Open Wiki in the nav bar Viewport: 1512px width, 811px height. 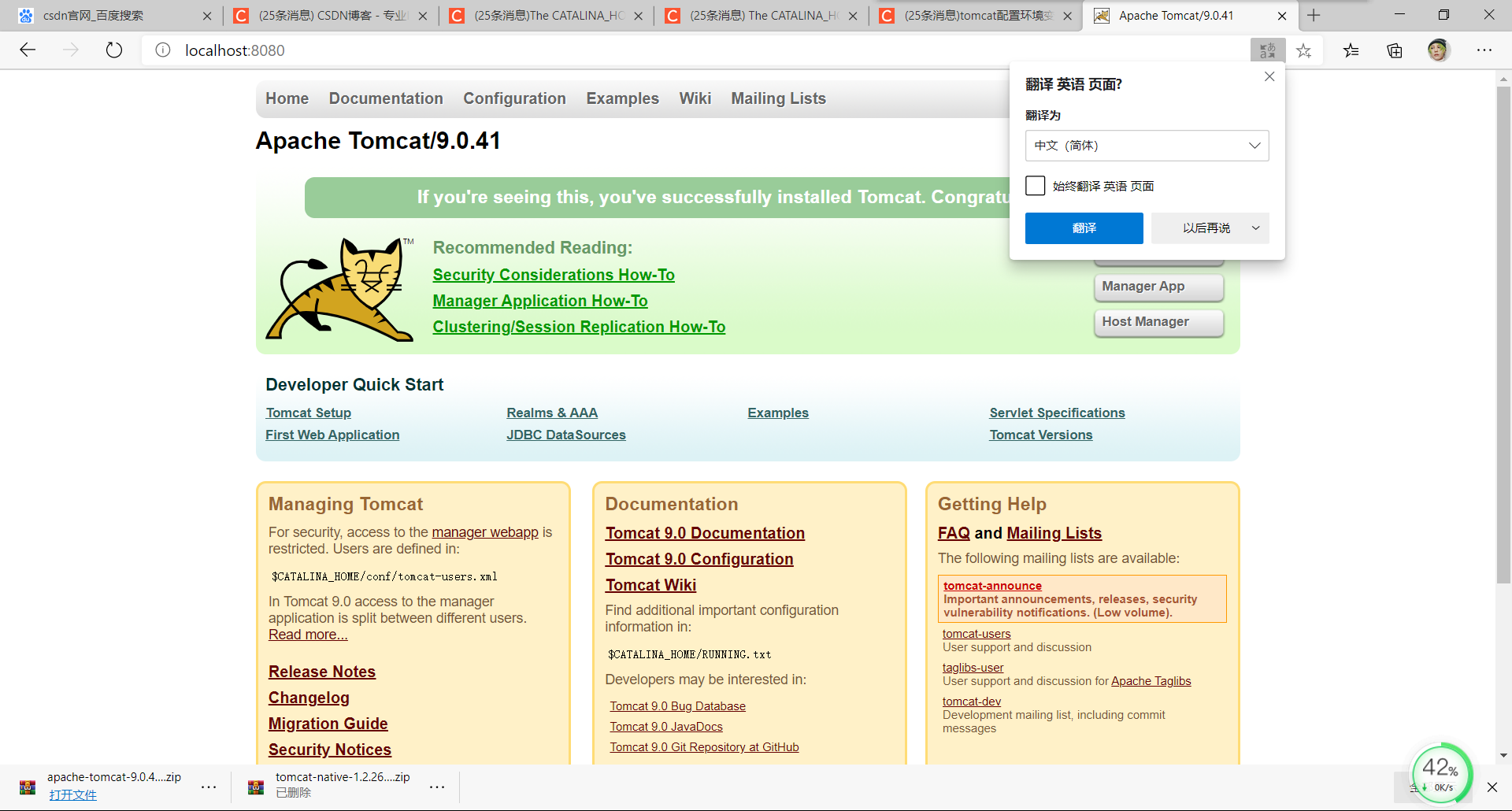click(x=695, y=98)
